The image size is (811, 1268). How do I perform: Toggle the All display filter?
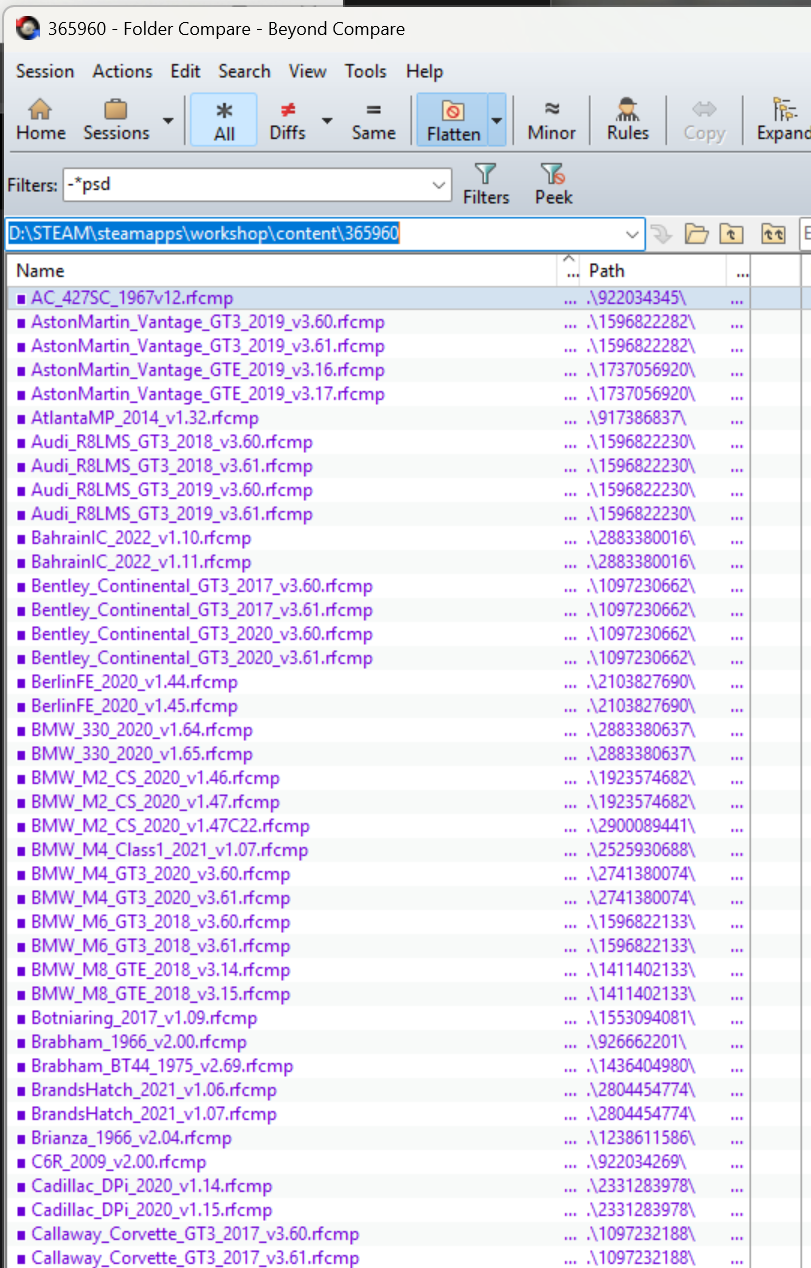pos(224,120)
